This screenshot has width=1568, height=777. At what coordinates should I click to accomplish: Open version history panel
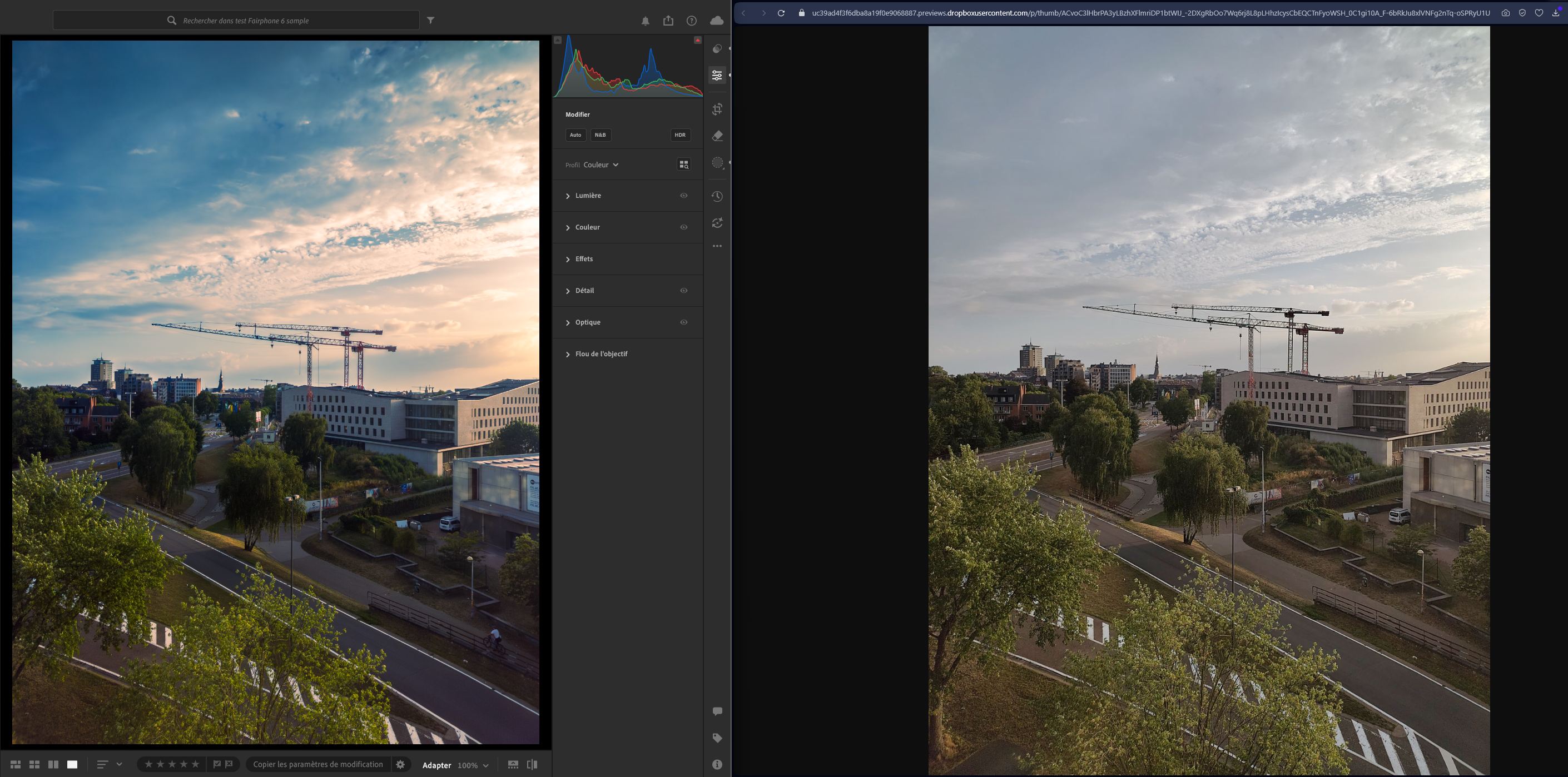(717, 197)
